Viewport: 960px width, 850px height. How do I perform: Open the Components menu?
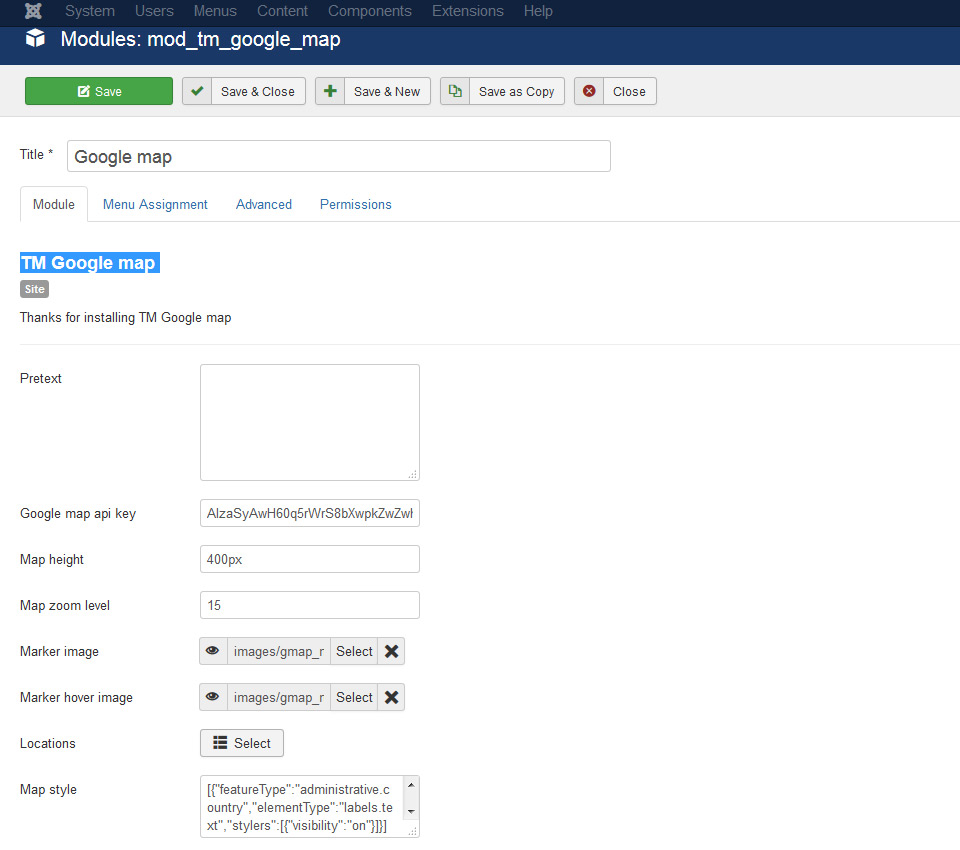(370, 11)
